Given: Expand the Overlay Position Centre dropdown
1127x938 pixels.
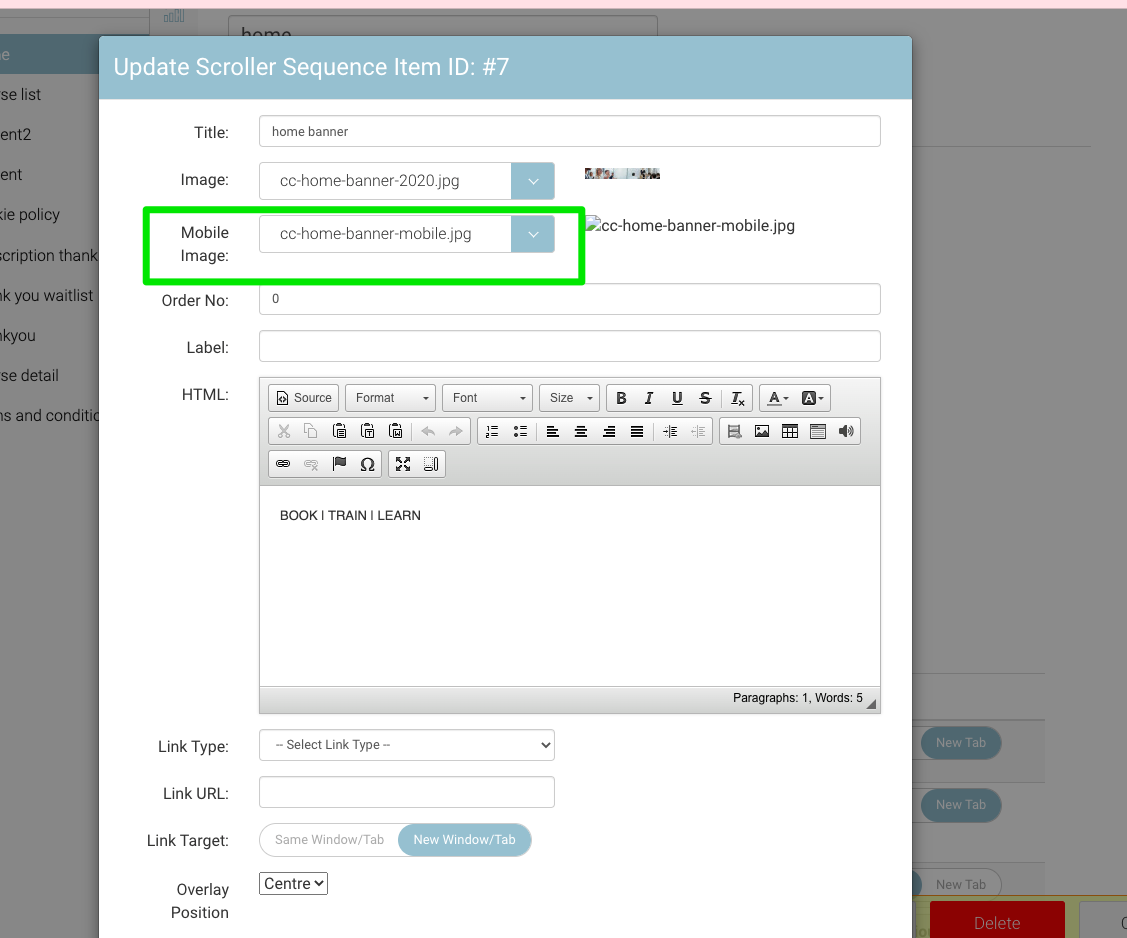Looking at the screenshot, I should [x=293, y=884].
